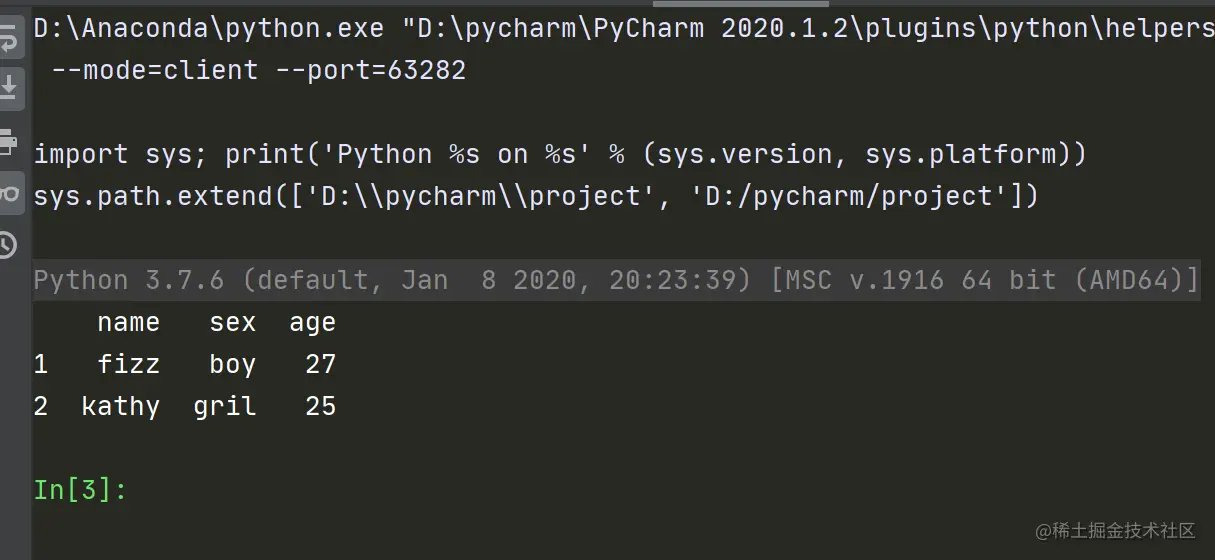
Task: Click the 'age' column header in output
Action: pyautogui.click(x=312, y=322)
